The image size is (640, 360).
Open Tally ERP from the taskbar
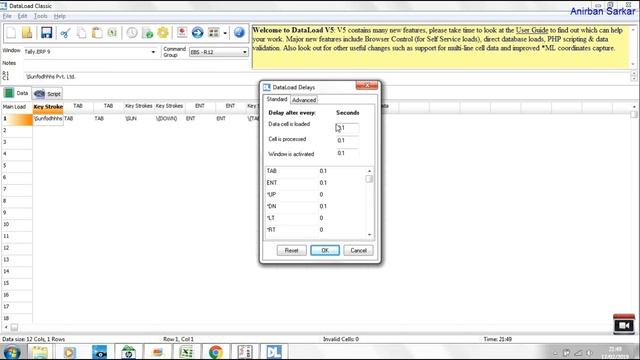[245, 352]
